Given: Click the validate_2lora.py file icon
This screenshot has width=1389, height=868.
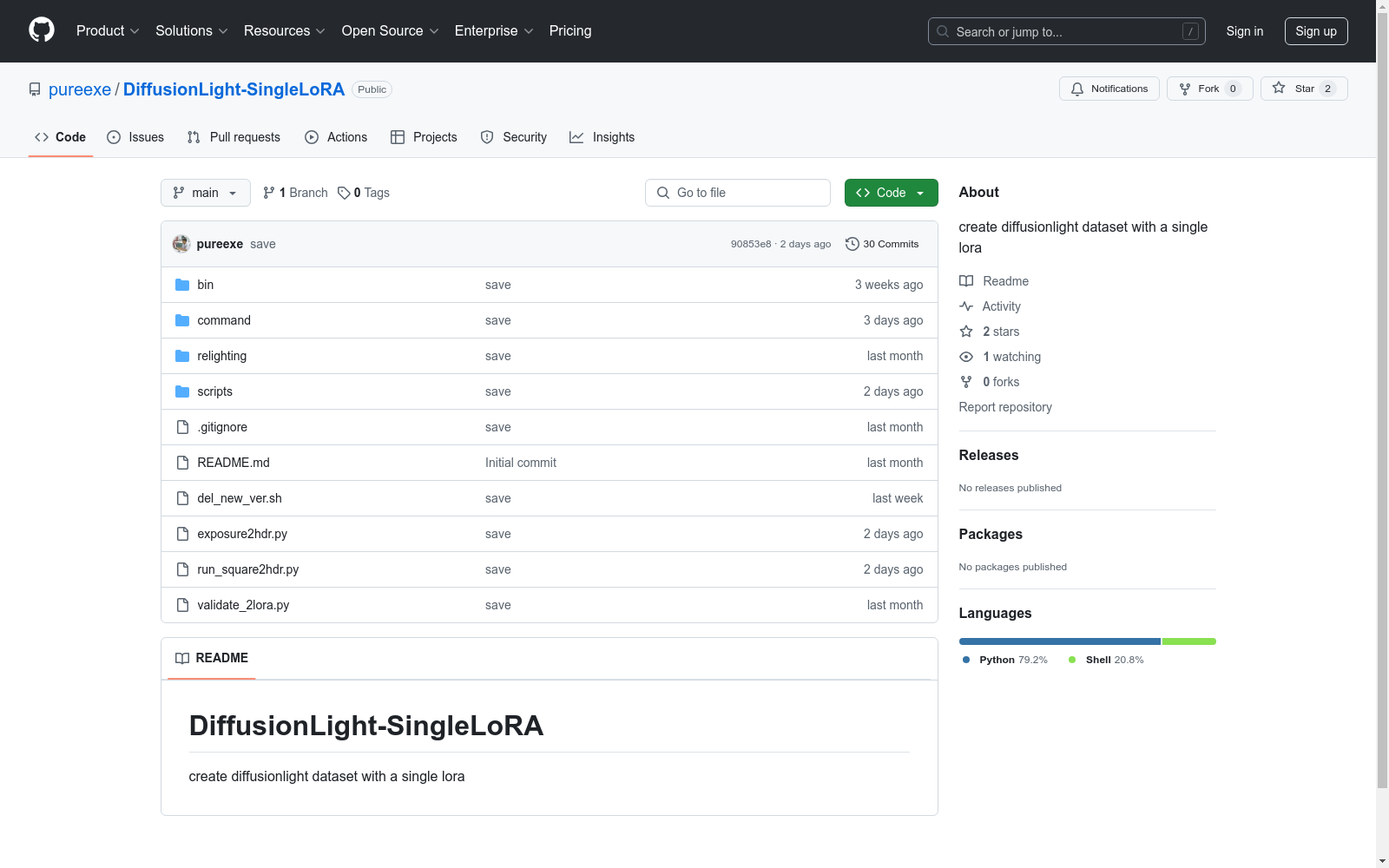Looking at the screenshot, I should point(182,605).
